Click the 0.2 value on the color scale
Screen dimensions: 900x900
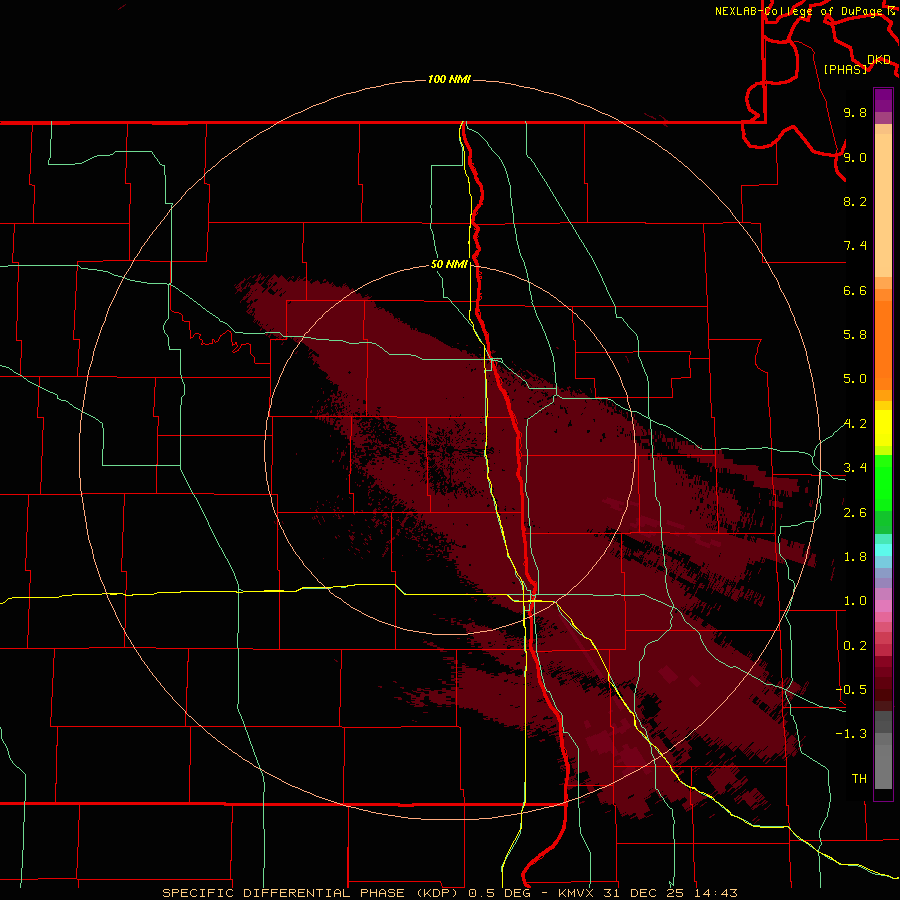tap(855, 646)
